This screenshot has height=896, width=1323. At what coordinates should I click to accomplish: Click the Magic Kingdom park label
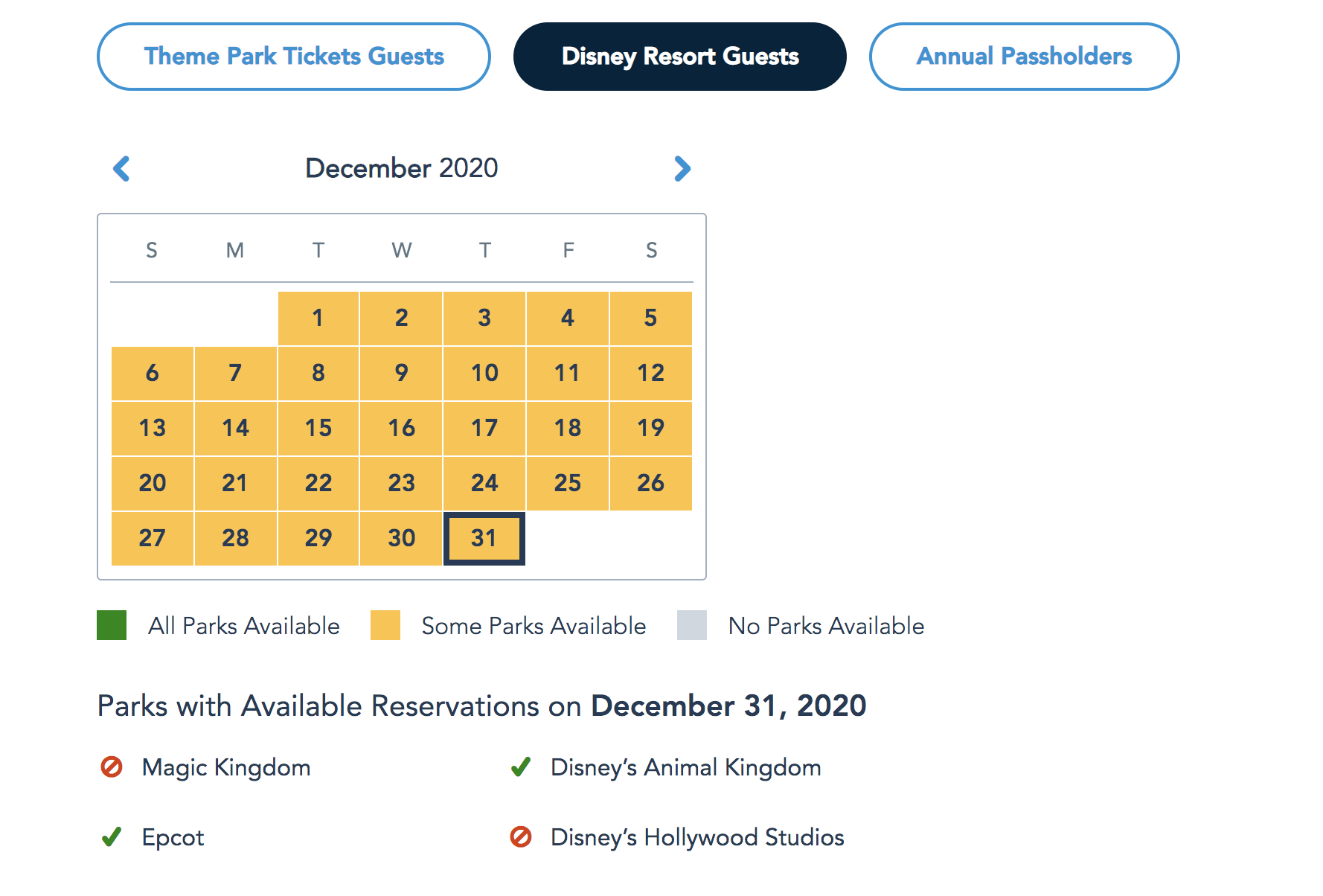226,767
